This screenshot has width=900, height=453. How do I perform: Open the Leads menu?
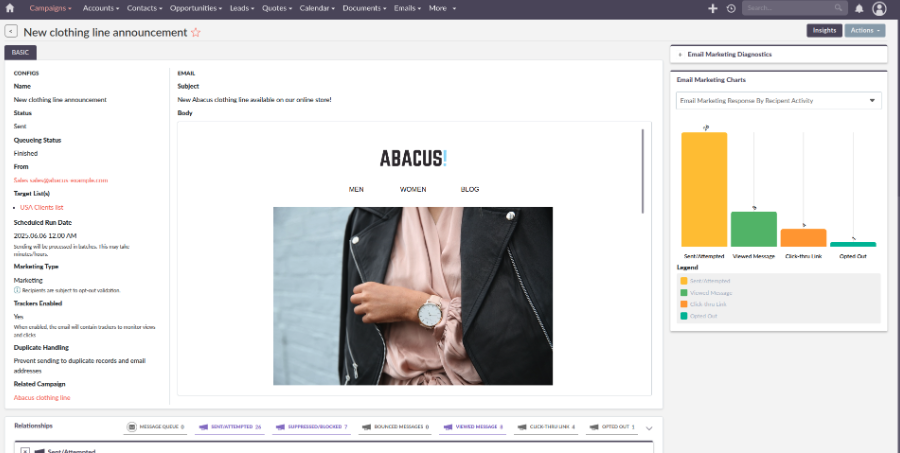pos(242,8)
